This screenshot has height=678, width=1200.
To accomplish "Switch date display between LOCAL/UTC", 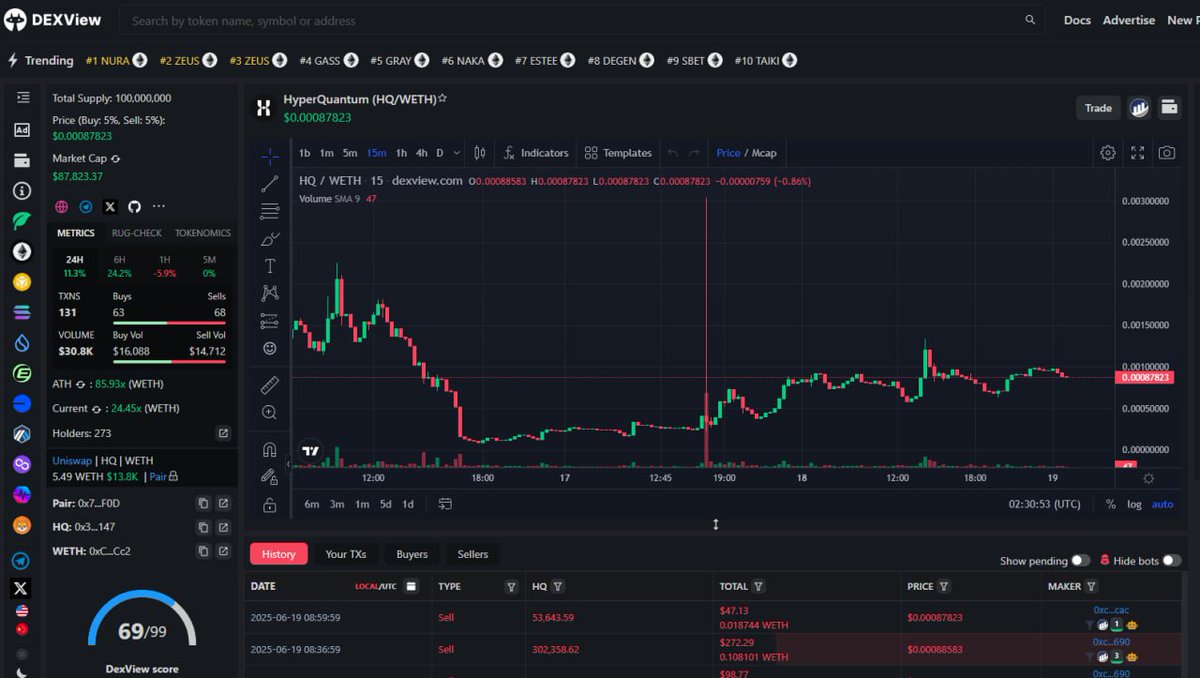I will [x=376, y=587].
